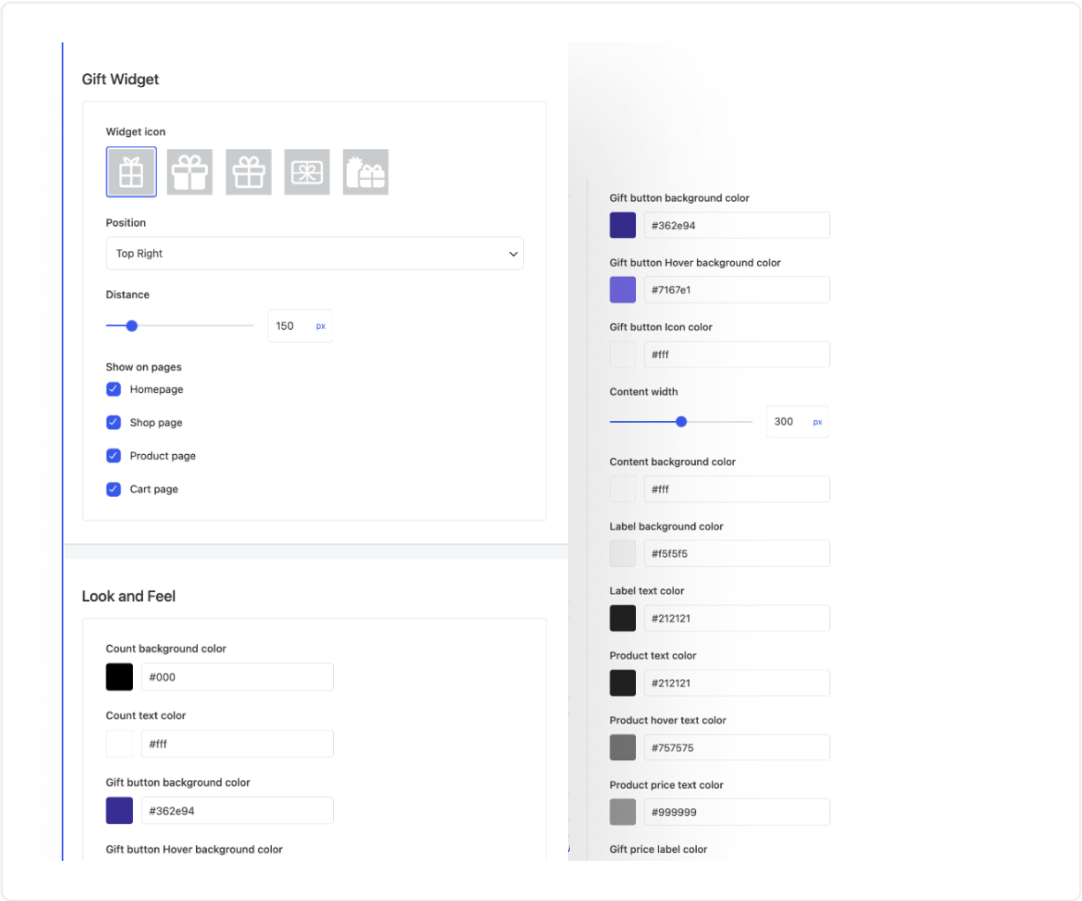Click the Cart page label text
This screenshot has width=1082, height=901.
154,489
